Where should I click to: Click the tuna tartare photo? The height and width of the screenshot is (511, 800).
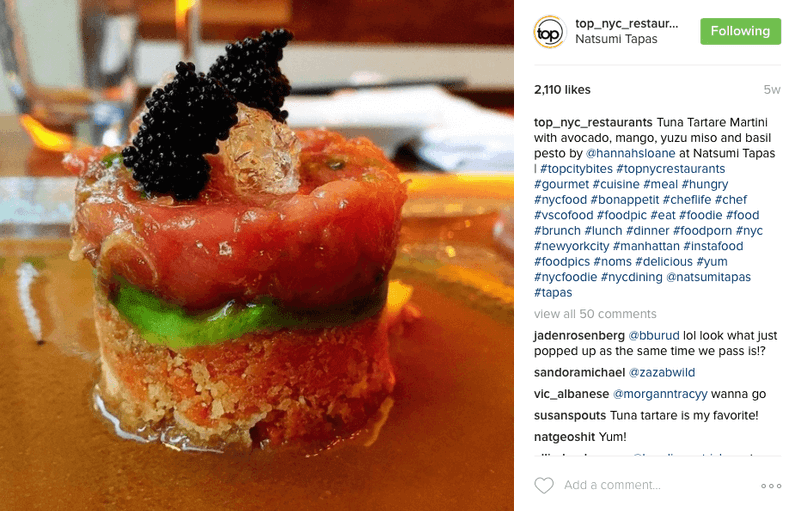[257, 256]
